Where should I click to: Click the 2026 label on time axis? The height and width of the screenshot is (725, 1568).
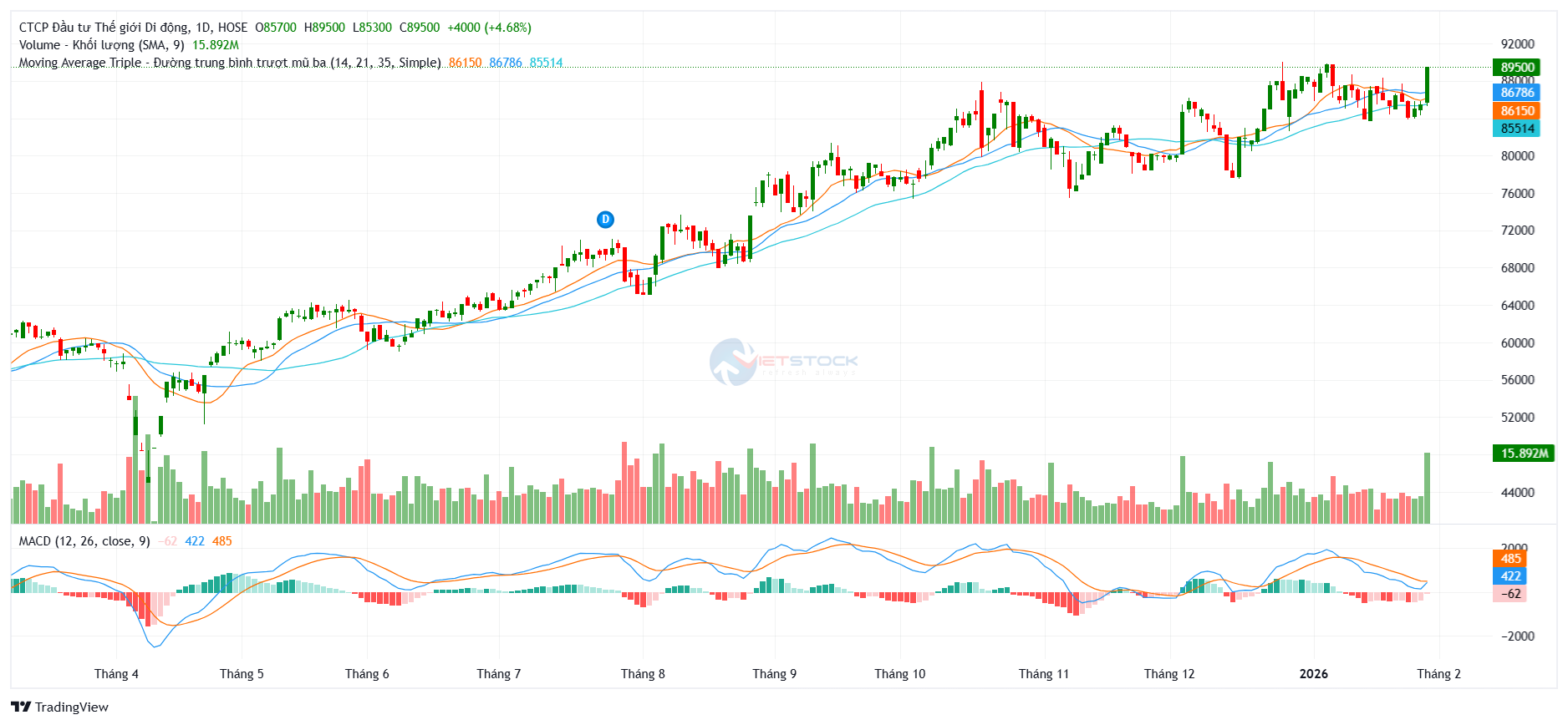[1313, 674]
